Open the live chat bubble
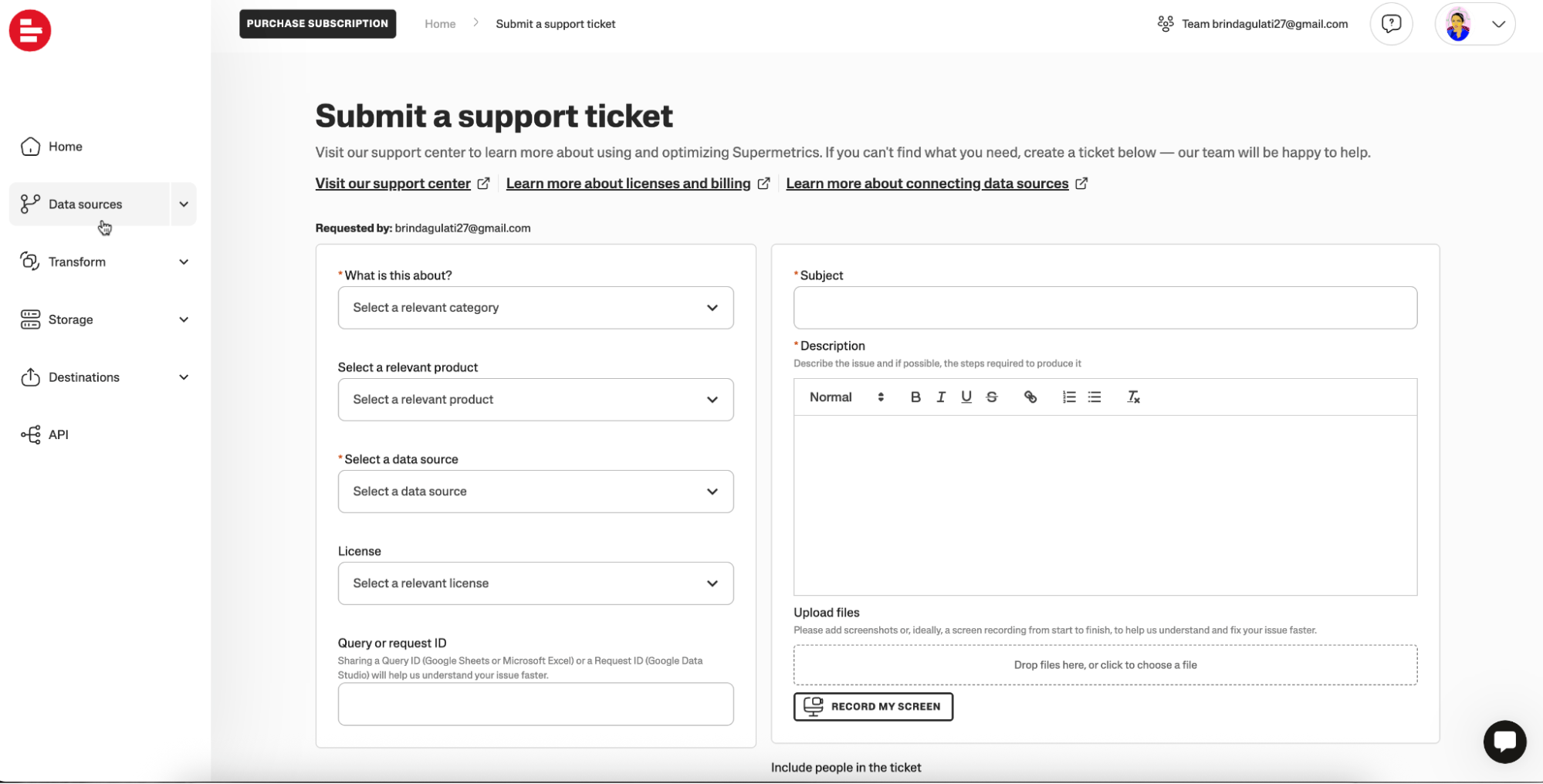The height and width of the screenshot is (784, 1543). [1504, 742]
